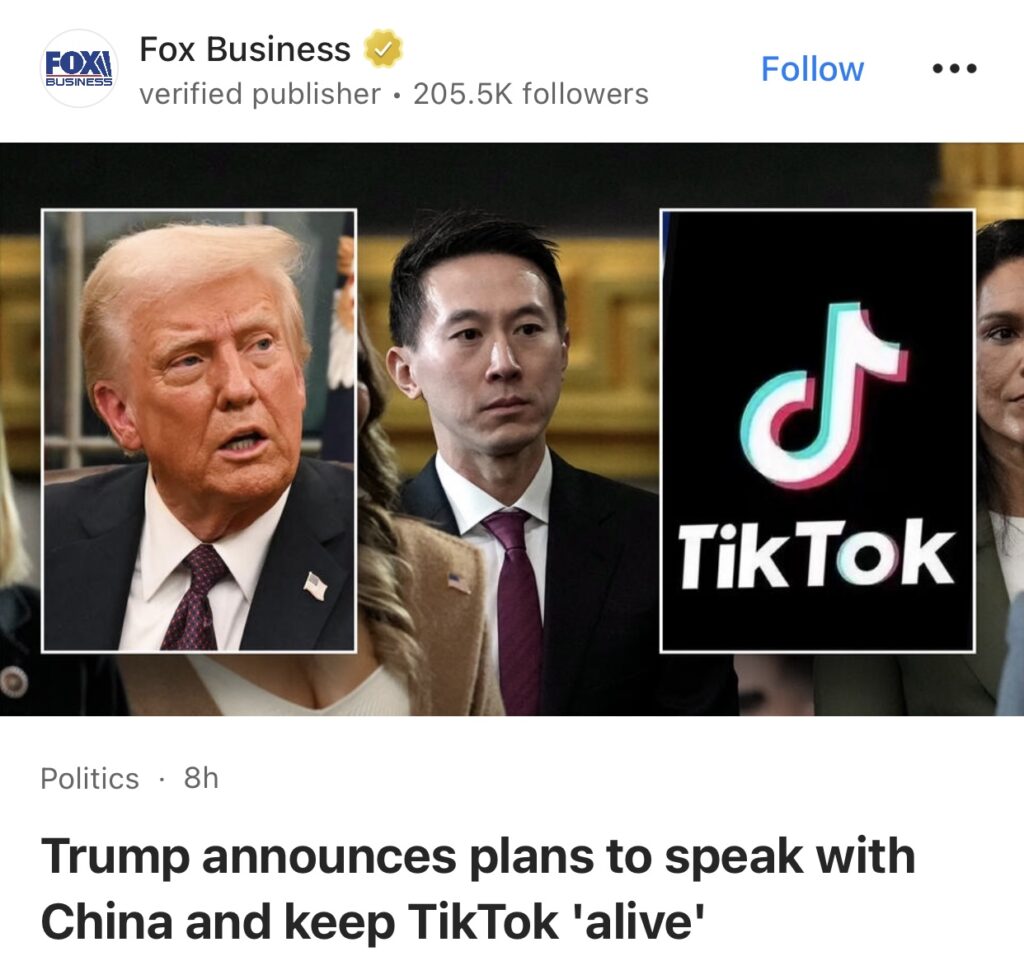
Task: Tap the gold verified checkmark badge
Action: [x=383, y=49]
